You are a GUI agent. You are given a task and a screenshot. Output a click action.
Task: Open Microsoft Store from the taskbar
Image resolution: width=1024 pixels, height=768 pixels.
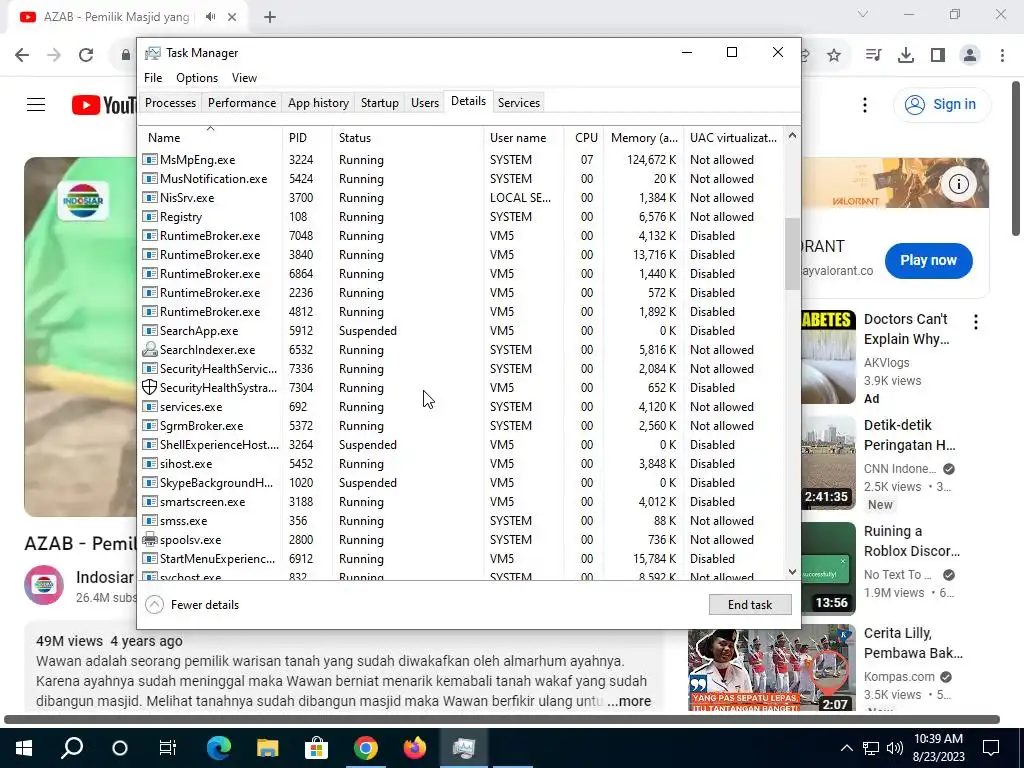click(x=316, y=748)
